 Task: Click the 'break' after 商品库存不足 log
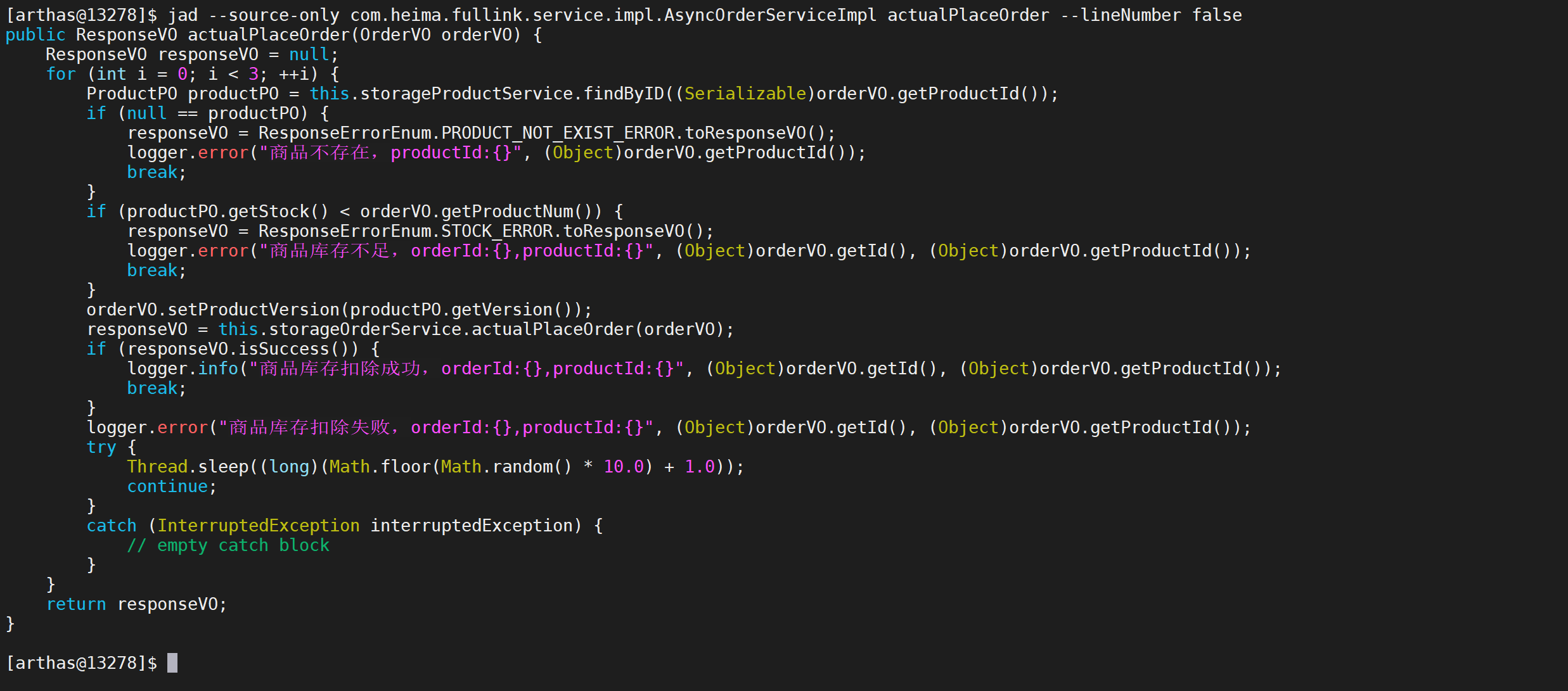pyautogui.click(x=152, y=270)
